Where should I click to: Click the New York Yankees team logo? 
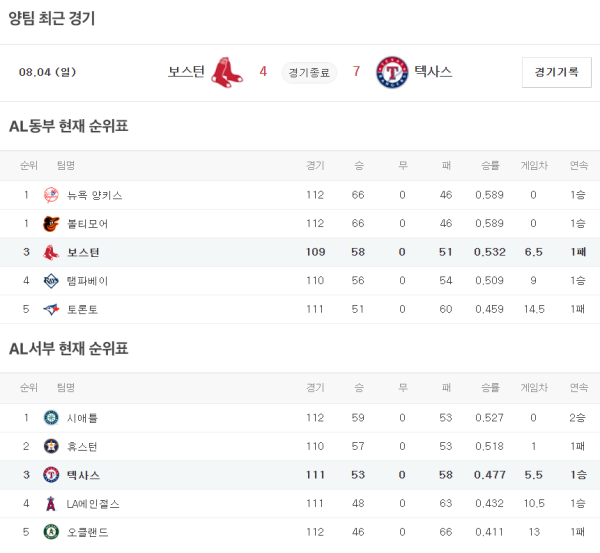51,195
